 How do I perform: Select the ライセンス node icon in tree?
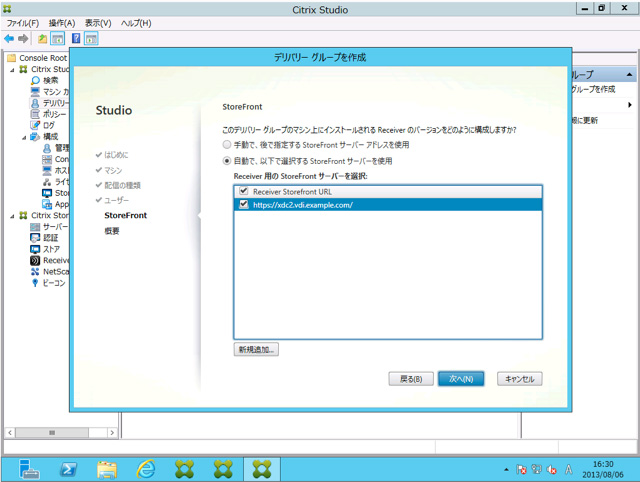click(47, 182)
